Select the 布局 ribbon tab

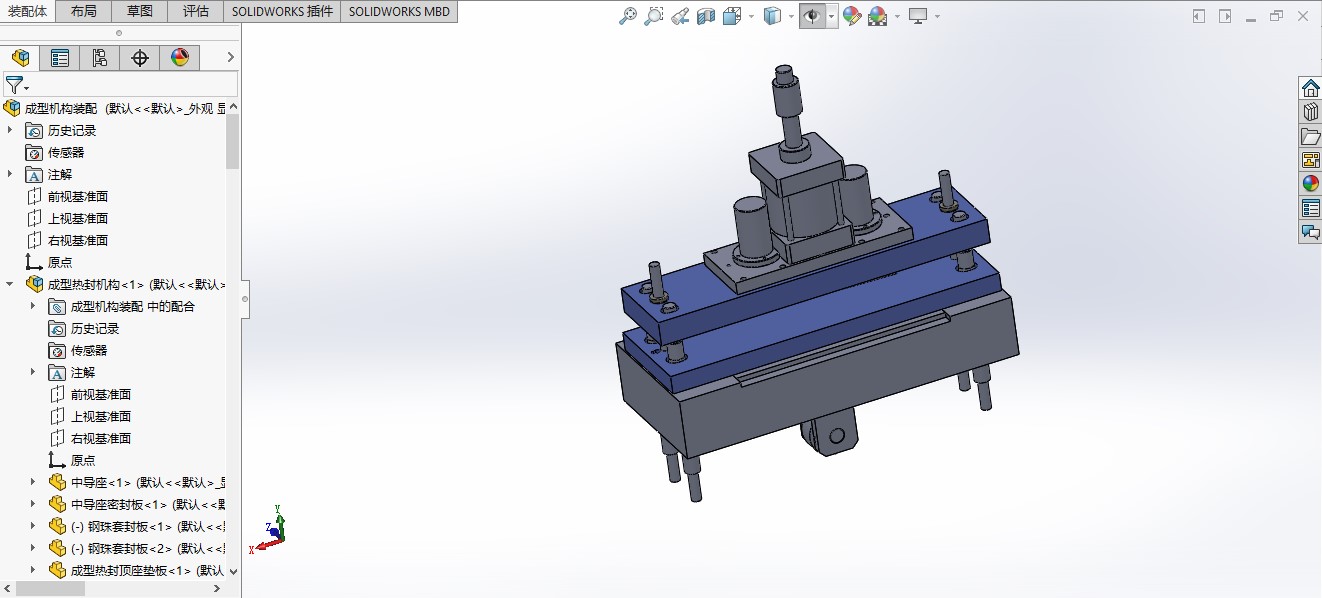coord(84,11)
